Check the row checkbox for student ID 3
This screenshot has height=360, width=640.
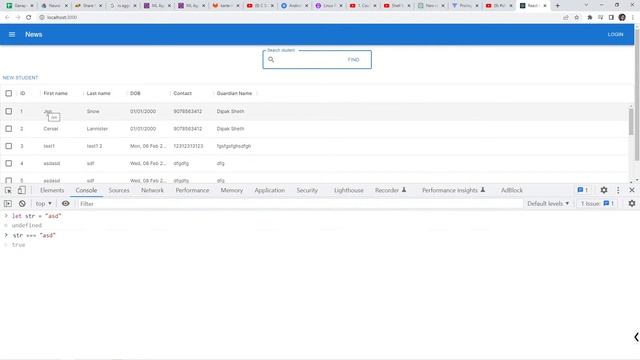tap(9, 146)
